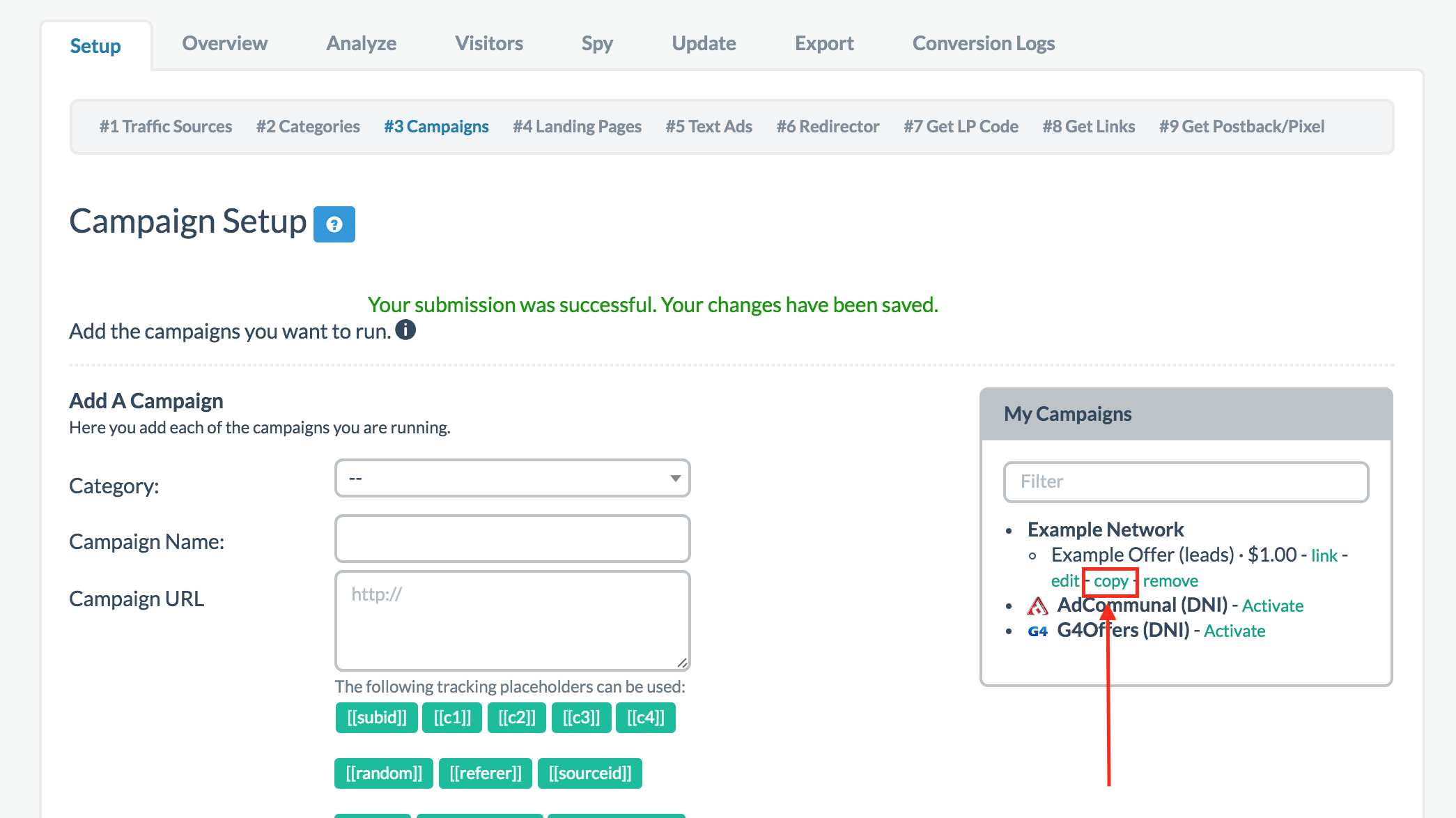Open the Conversion Logs tab
The image size is (1456, 818).
983,43
